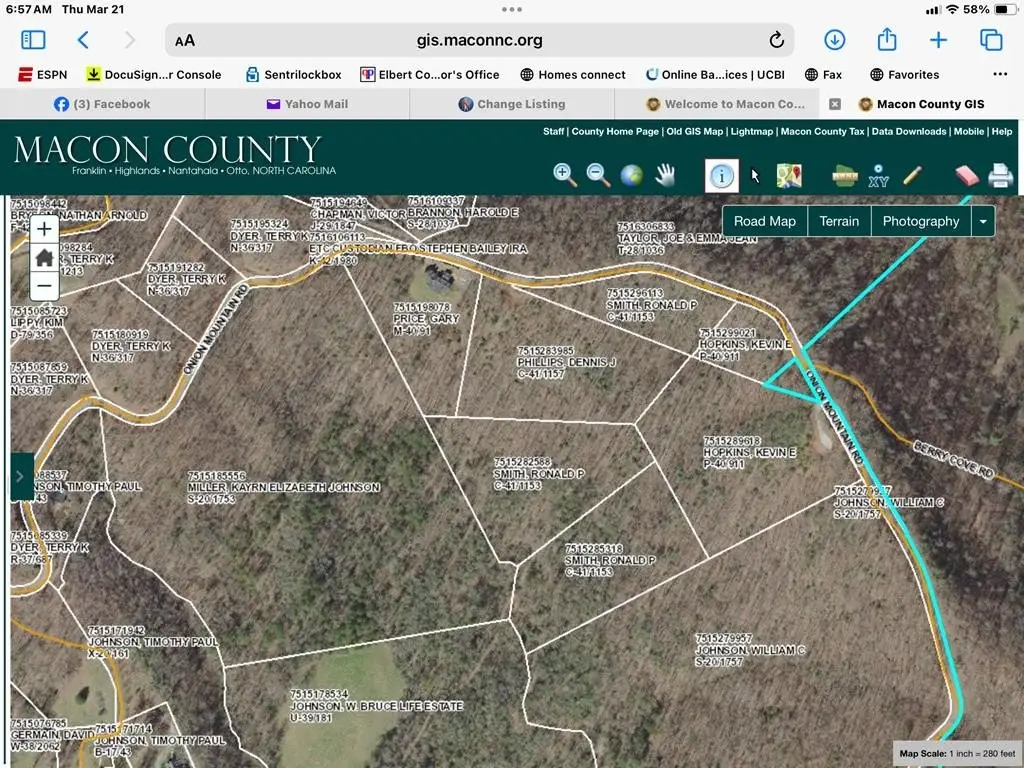1024x768 pixels.
Task: Switch basemap to Photography
Action: click(921, 221)
